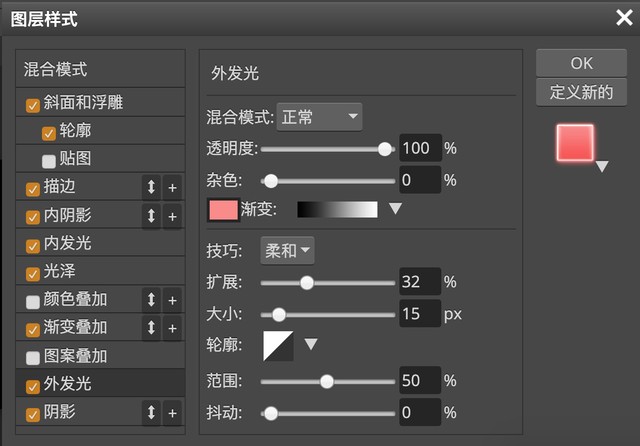
Task: Click reorder arrows next to 描边
Action: [x=152, y=188]
